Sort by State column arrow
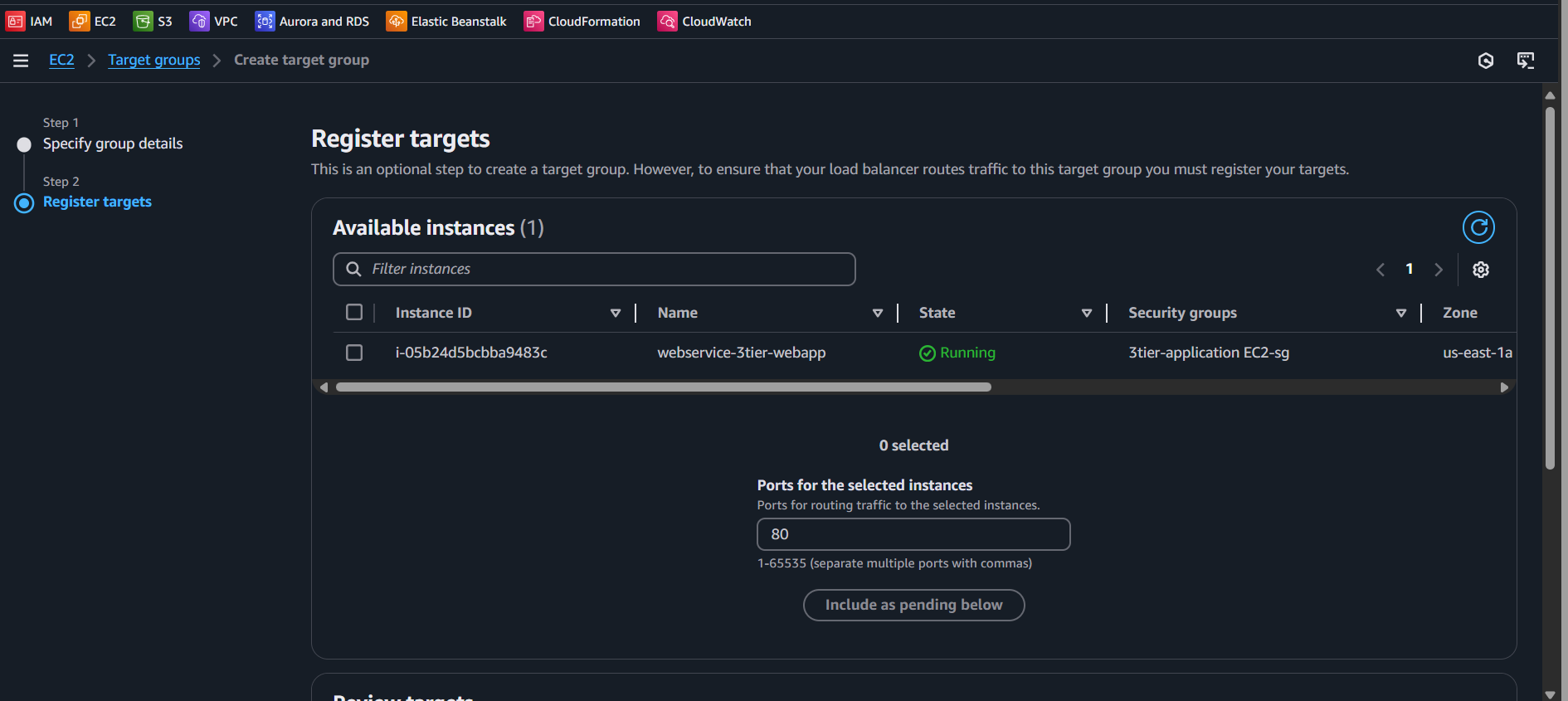This screenshot has height=701, width=1568. pyautogui.click(x=1087, y=313)
